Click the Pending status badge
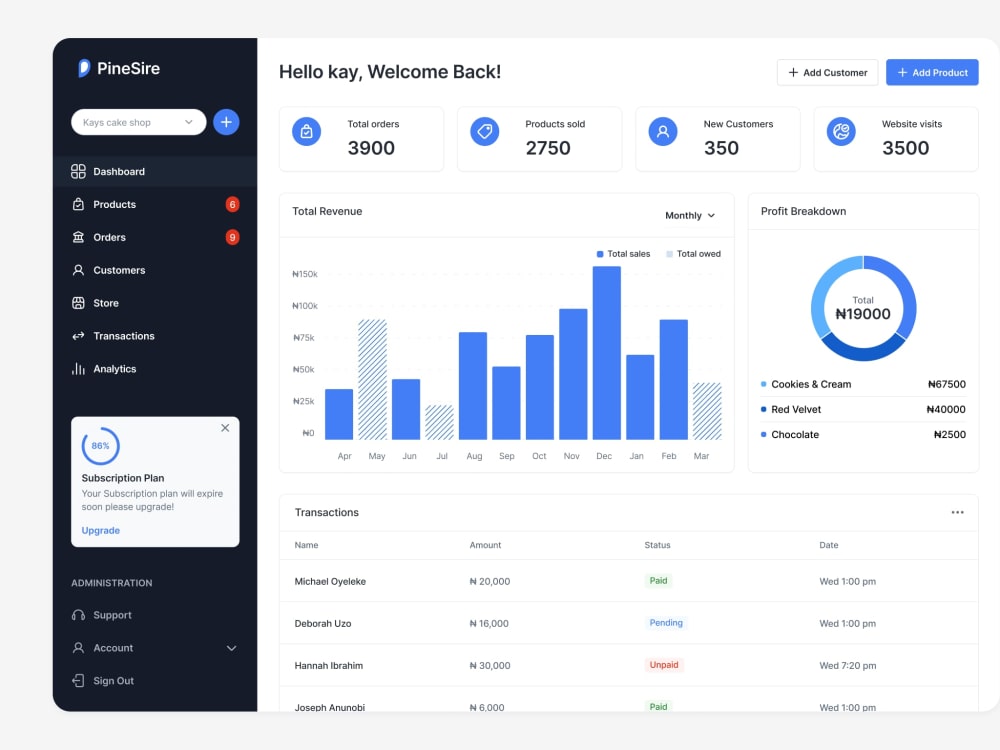This screenshot has height=750, width=1000. [666, 622]
